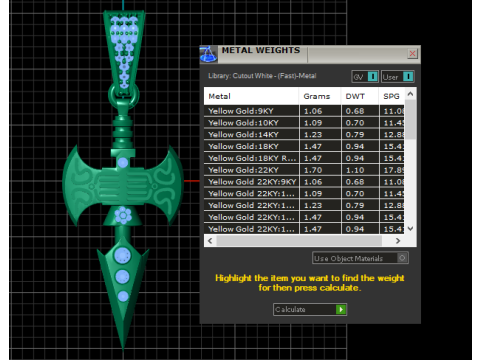Click the green arrow on Calculate

[341, 309]
